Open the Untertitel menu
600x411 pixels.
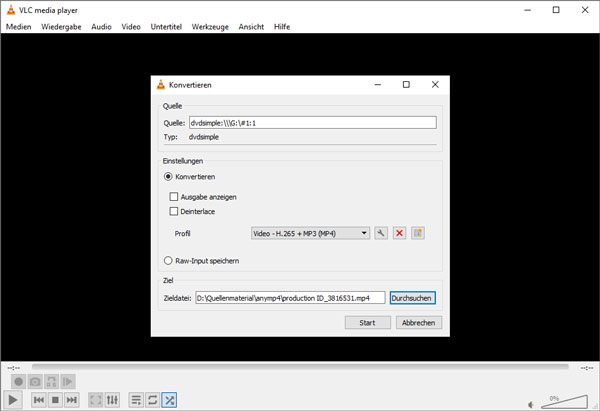(166, 27)
